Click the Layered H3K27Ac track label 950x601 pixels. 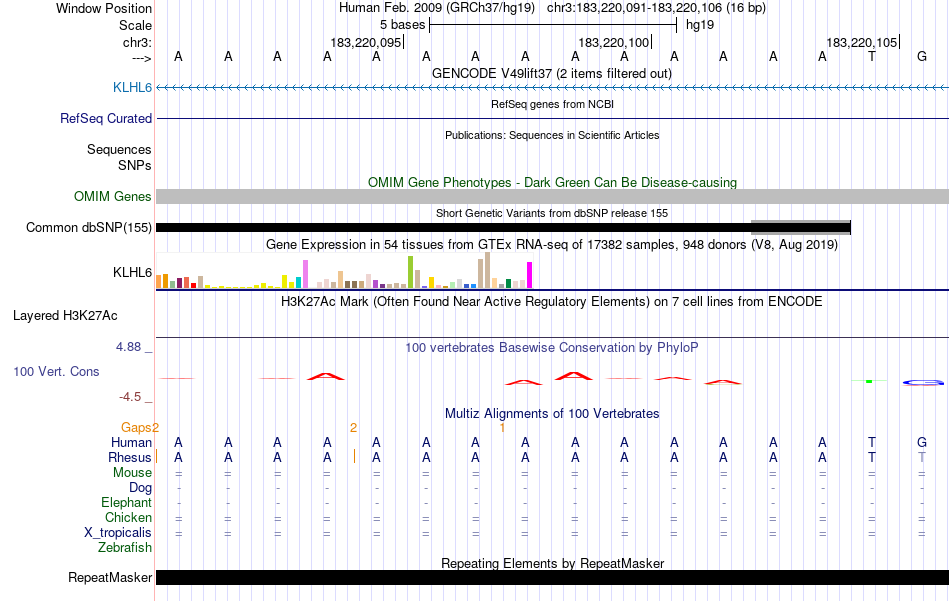(65, 316)
